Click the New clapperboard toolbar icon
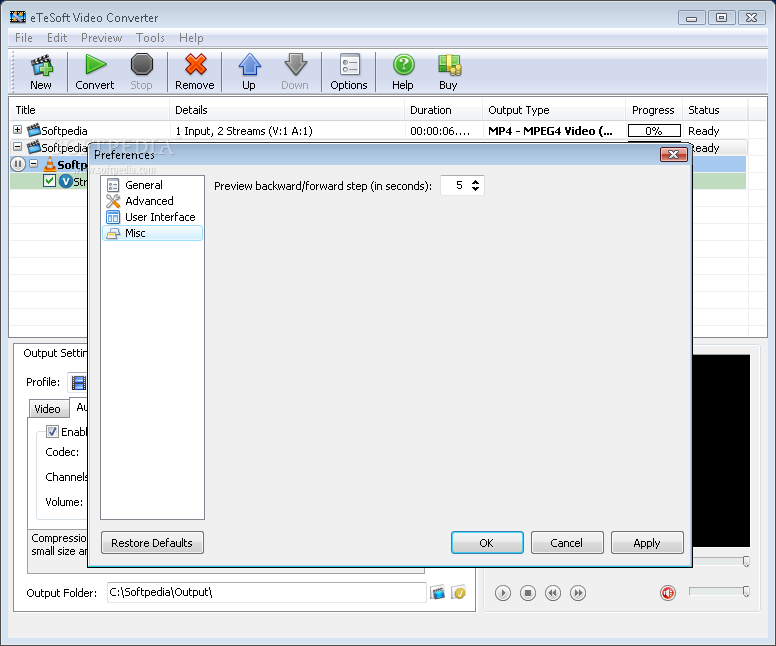This screenshot has width=776, height=646. (x=41, y=66)
